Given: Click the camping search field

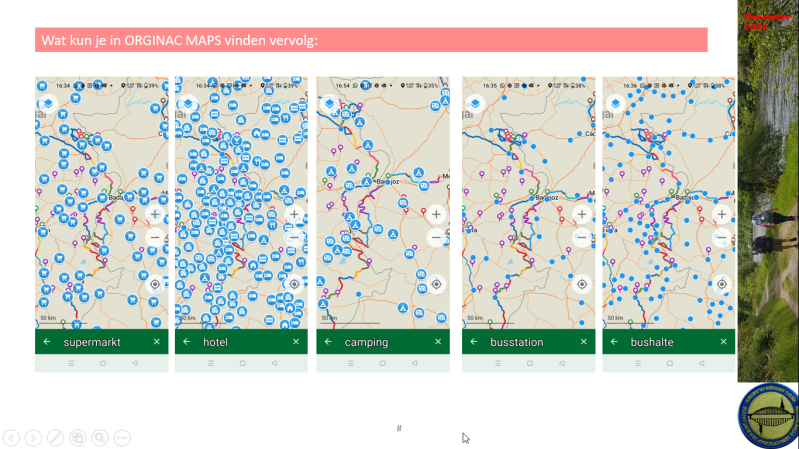Looking at the screenshot, I should click(x=383, y=341).
